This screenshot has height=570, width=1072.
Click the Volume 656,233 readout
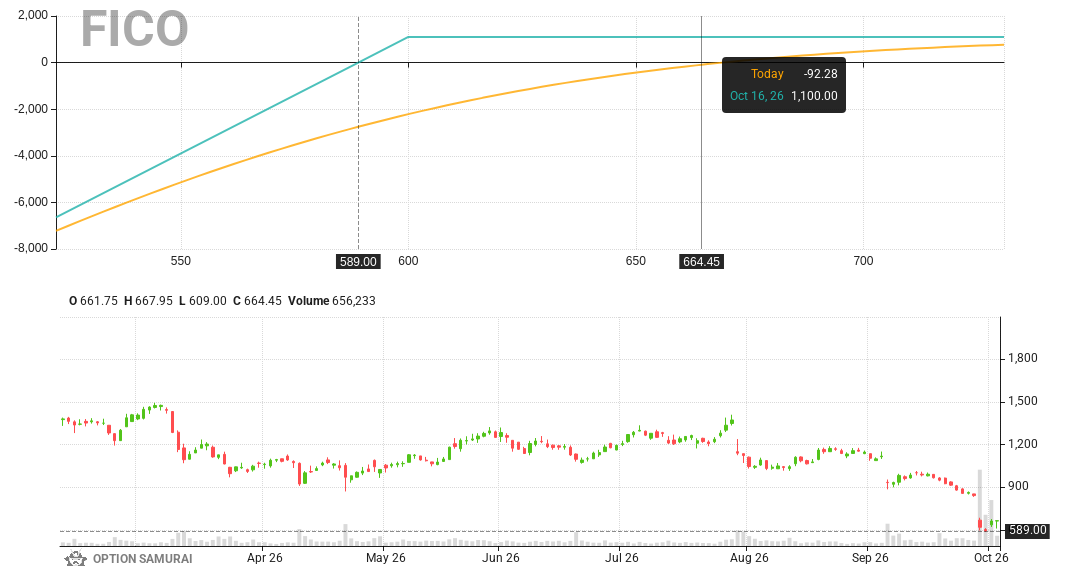tap(332, 301)
